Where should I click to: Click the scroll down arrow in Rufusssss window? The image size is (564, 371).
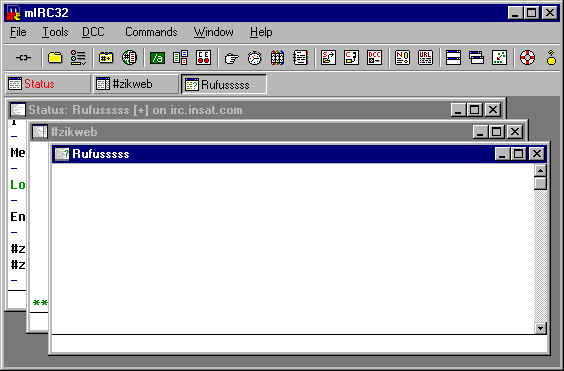point(540,328)
